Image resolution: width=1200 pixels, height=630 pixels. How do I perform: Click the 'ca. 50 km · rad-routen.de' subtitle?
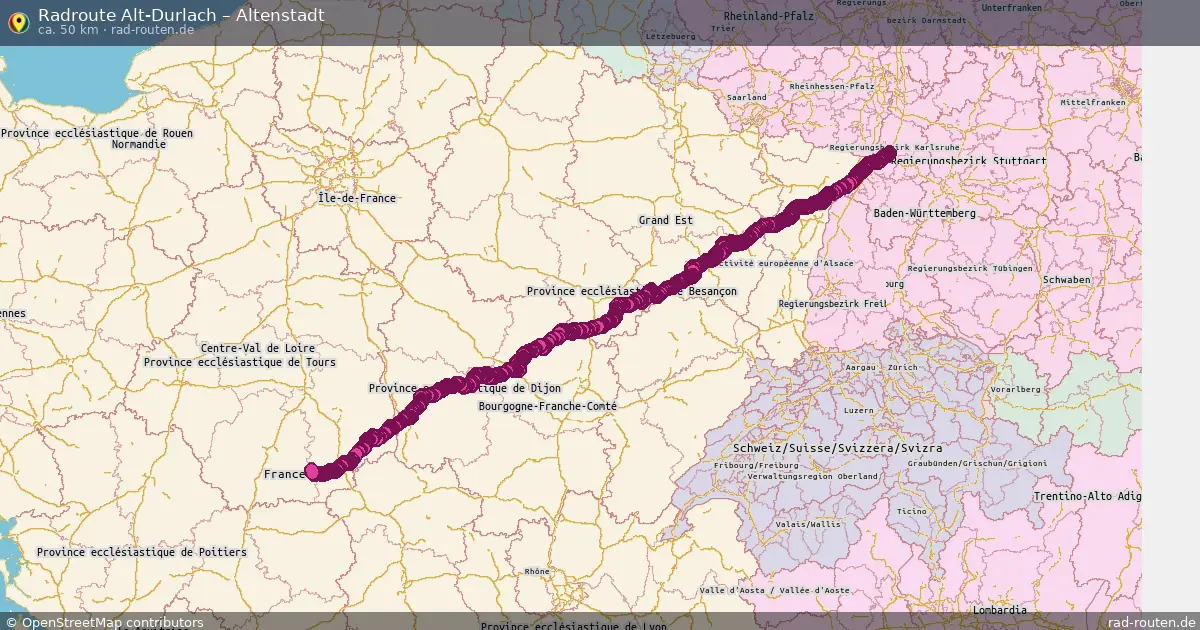pos(116,30)
